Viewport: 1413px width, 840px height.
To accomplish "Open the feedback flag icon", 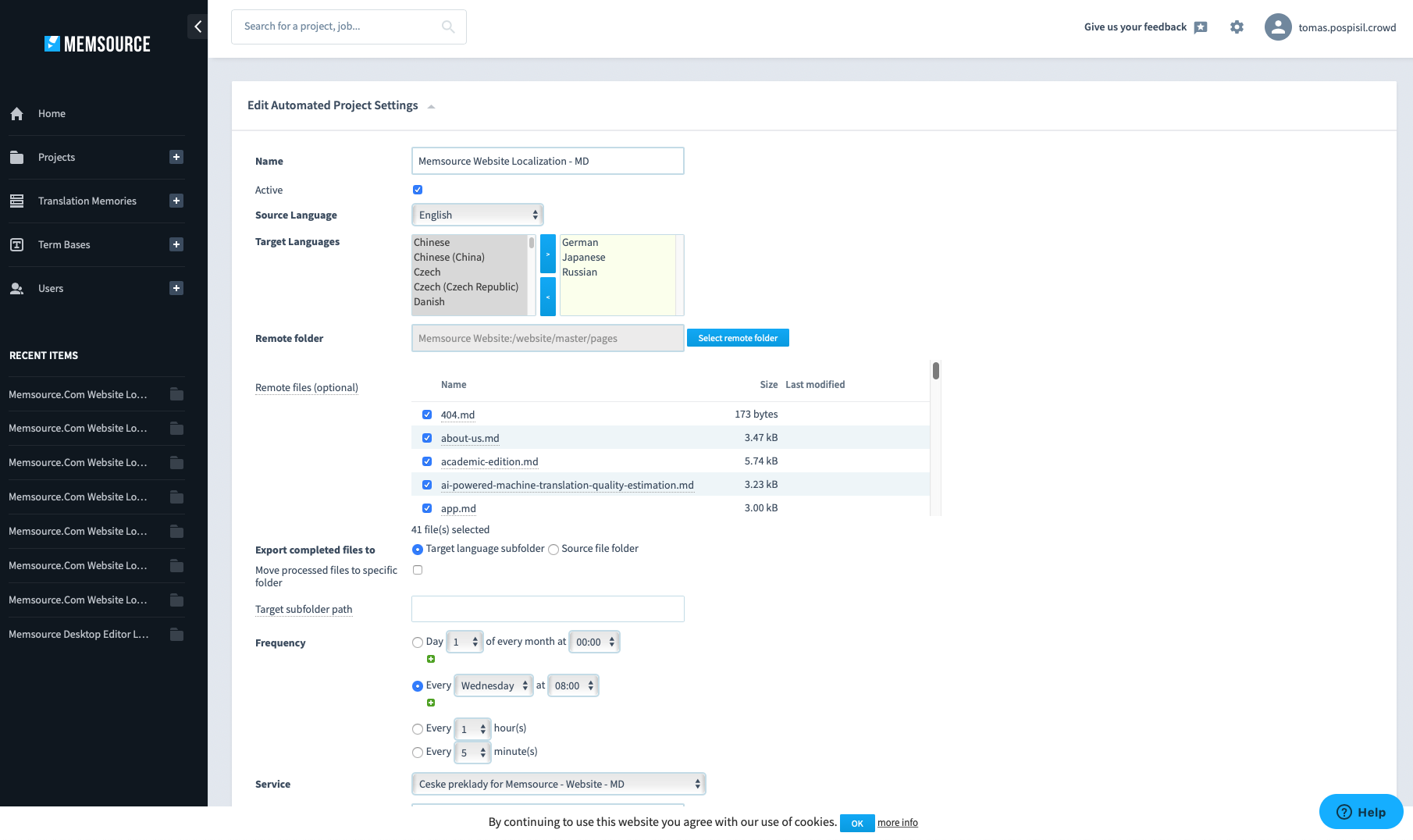I will [x=1201, y=27].
